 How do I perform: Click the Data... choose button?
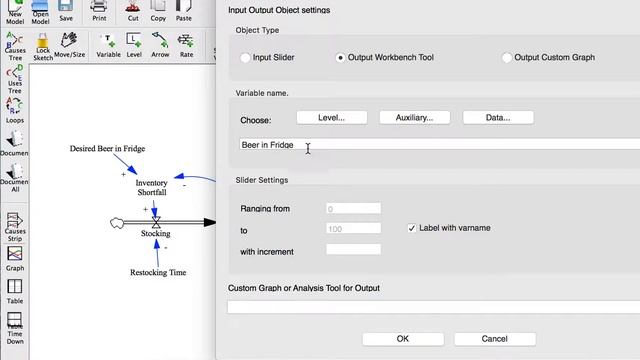pos(498,118)
